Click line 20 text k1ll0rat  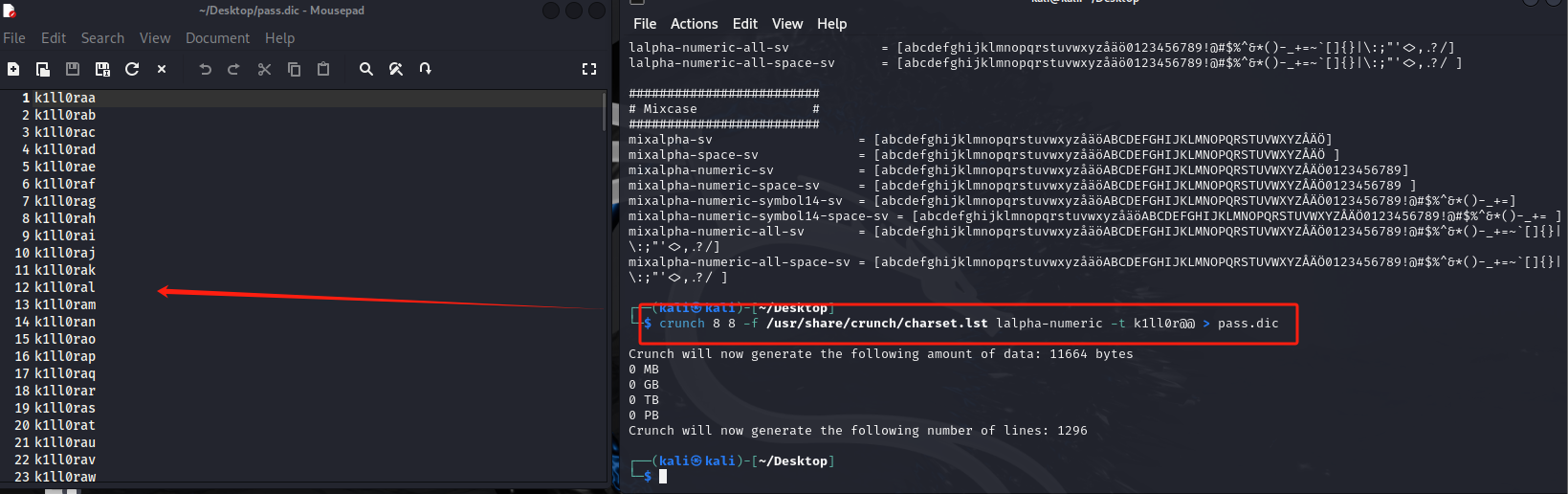pyautogui.click(x=65, y=425)
